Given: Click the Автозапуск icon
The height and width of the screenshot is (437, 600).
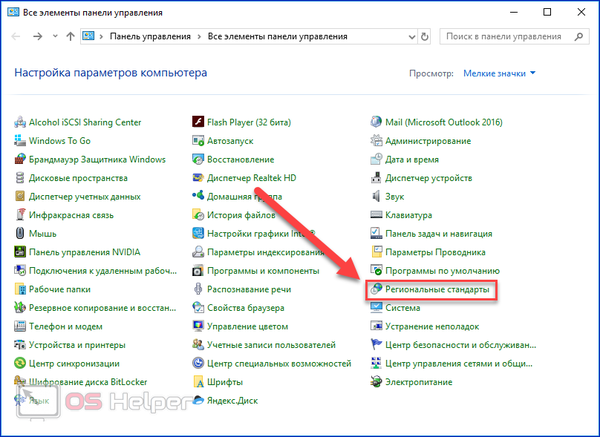Looking at the screenshot, I should coord(198,141).
